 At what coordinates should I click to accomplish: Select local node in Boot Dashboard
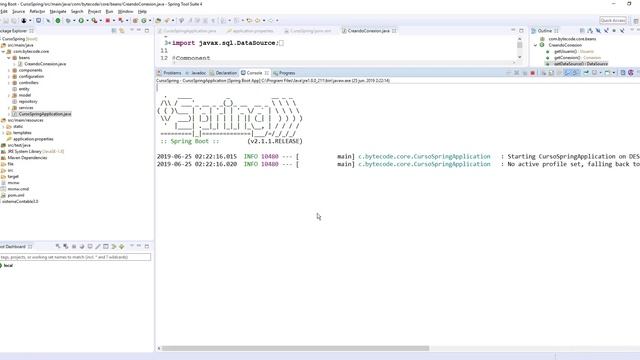8,265
